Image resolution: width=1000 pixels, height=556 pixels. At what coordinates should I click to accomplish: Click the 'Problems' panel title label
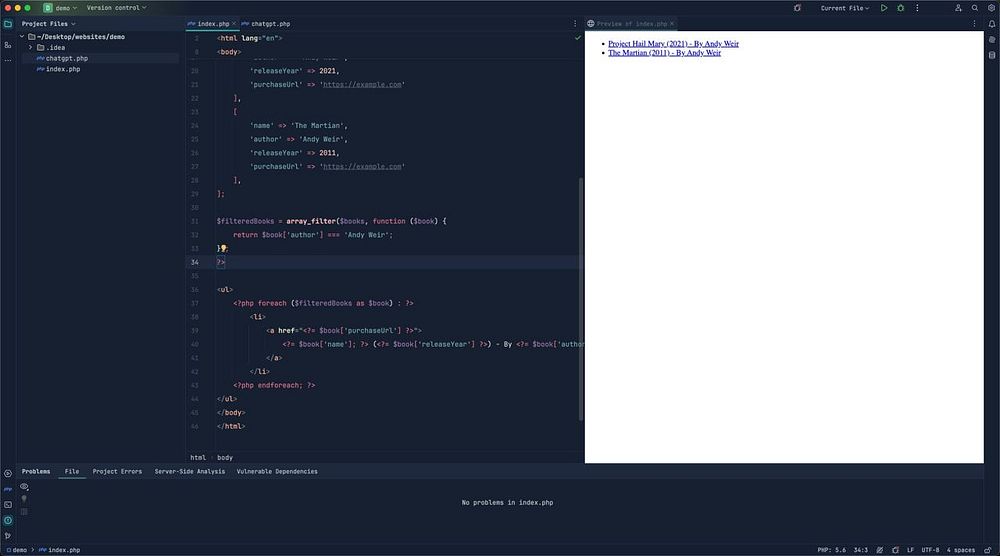click(x=36, y=471)
